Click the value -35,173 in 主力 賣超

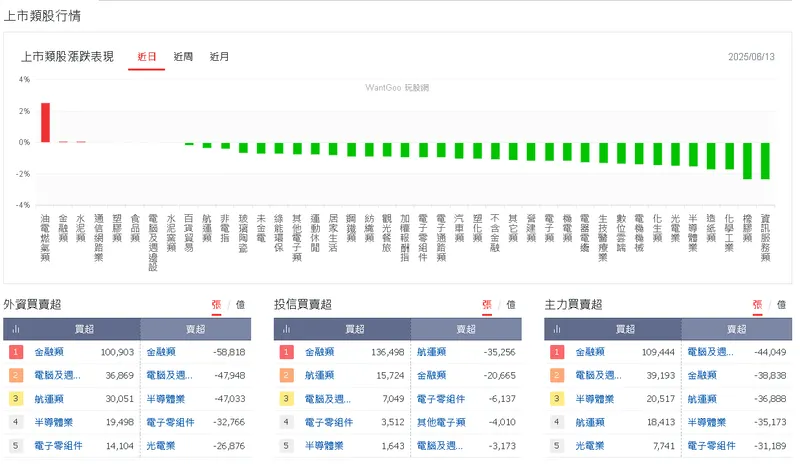(770, 422)
